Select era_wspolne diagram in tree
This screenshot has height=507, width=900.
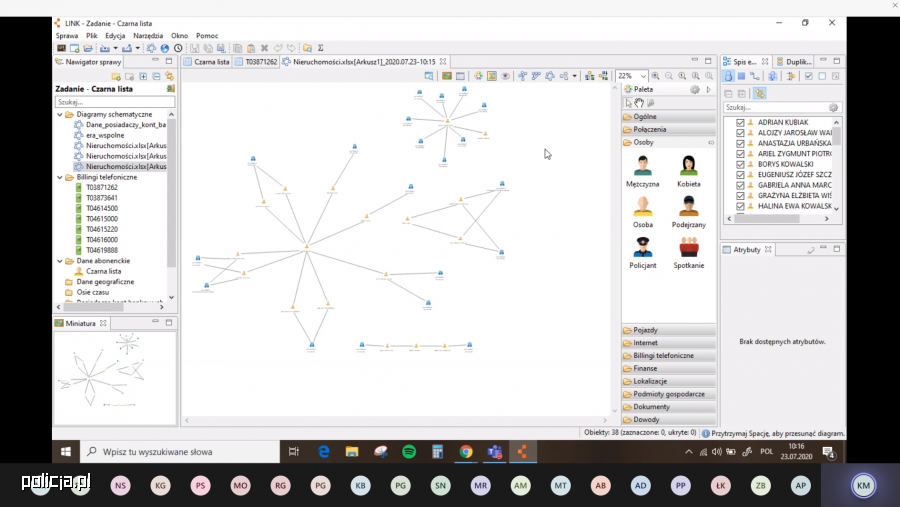[x=105, y=136]
